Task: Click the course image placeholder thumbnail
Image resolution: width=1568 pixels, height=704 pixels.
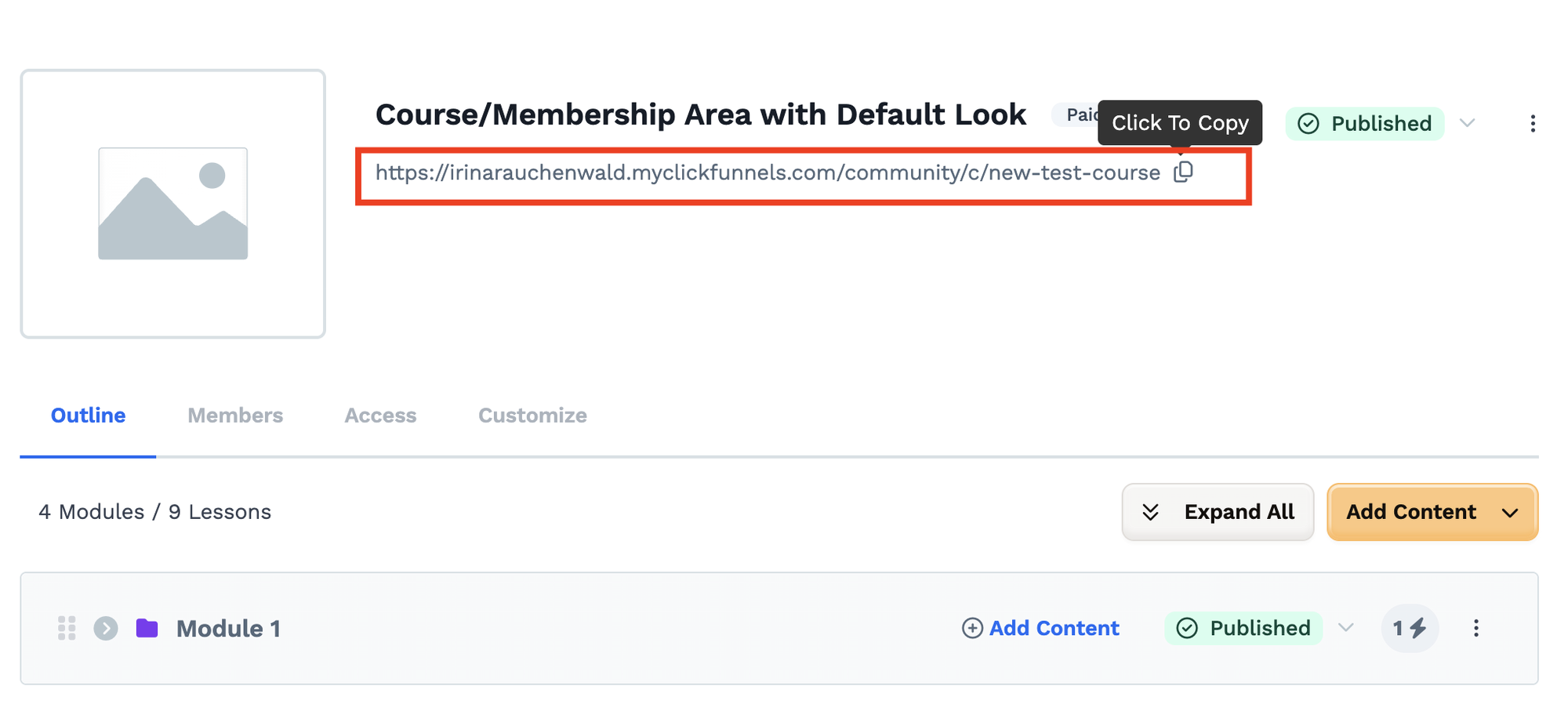Action: pos(173,204)
